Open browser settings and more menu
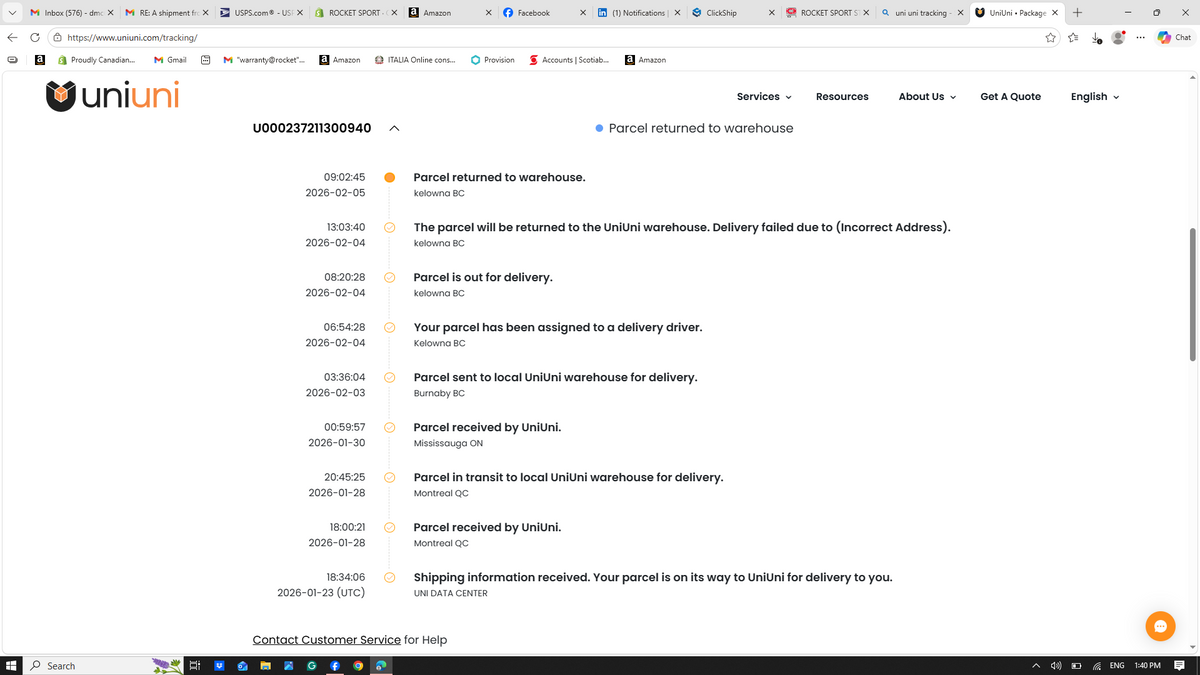Viewport: 1200px width, 675px height. coord(1141,38)
